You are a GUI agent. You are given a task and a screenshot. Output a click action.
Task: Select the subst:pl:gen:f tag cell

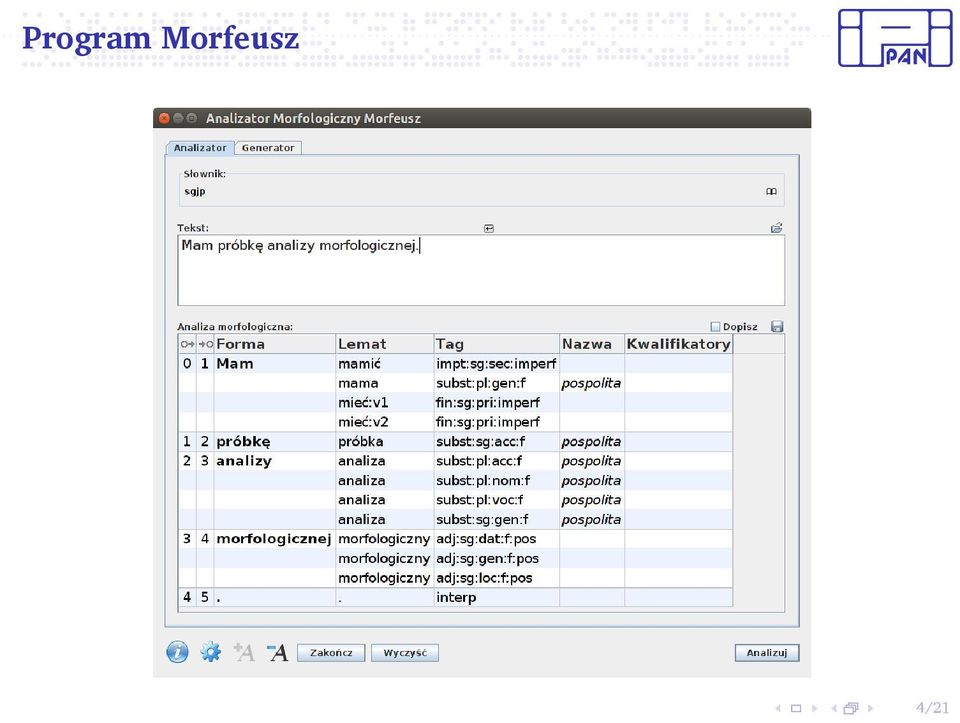coord(497,383)
